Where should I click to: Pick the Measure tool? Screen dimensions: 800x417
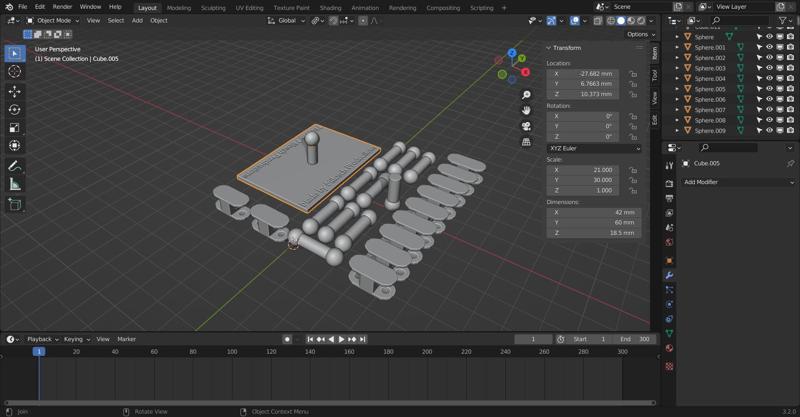point(14,185)
